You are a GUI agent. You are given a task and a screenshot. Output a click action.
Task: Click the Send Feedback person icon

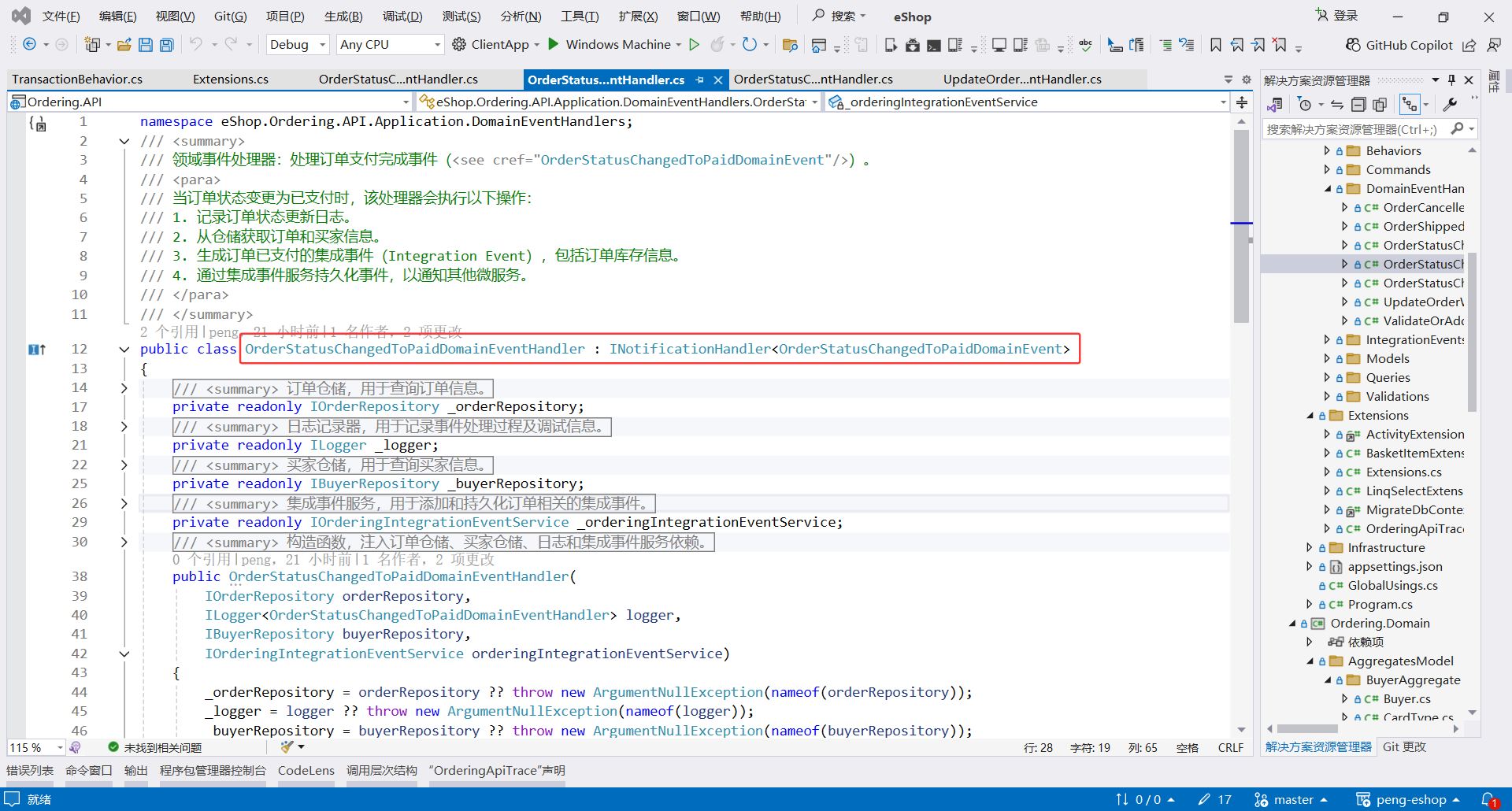(1493, 45)
